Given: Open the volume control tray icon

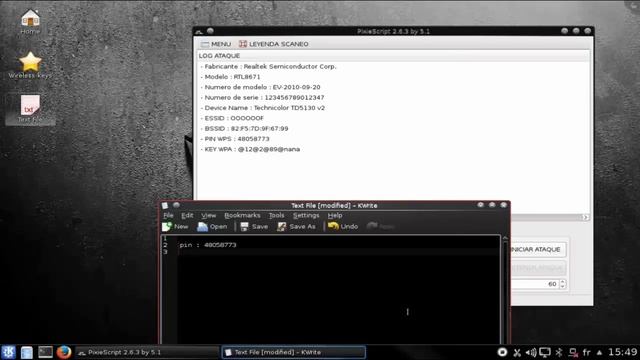Looking at the screenshot, I should 531,352.
